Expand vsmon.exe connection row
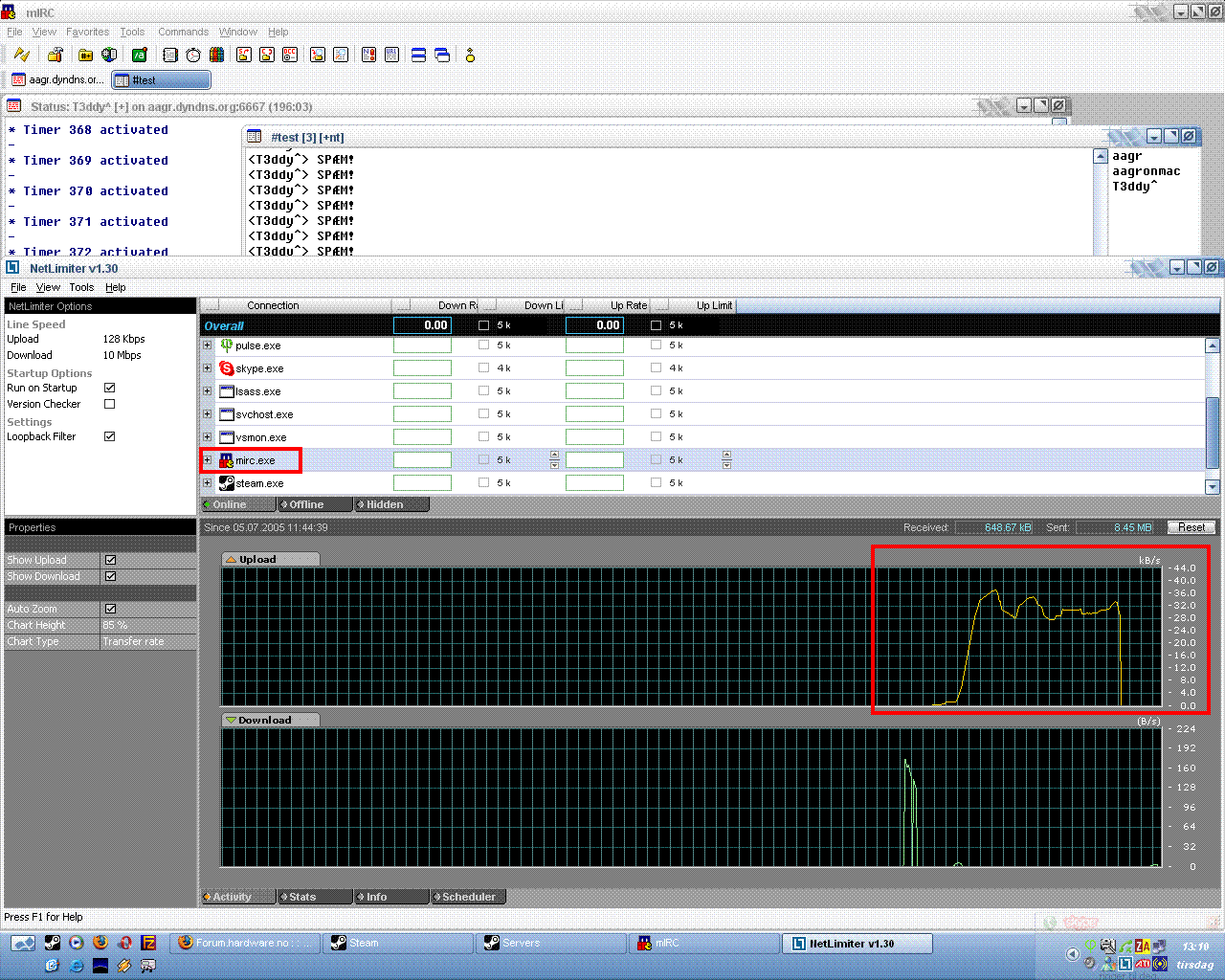Viewport: 1225px width, 980px height. pyautogui.click(x=207, y=436)
